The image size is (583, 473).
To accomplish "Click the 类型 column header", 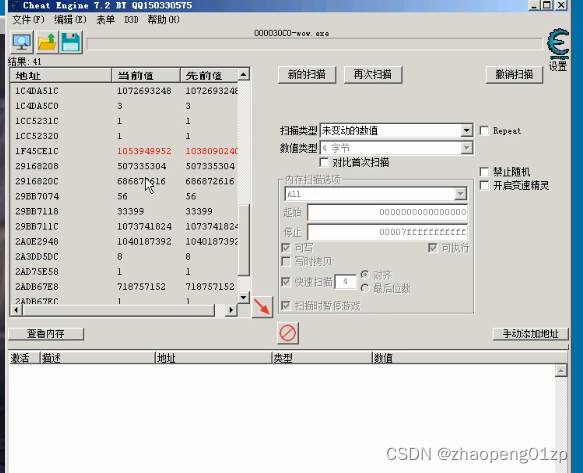I will (322, 358).
